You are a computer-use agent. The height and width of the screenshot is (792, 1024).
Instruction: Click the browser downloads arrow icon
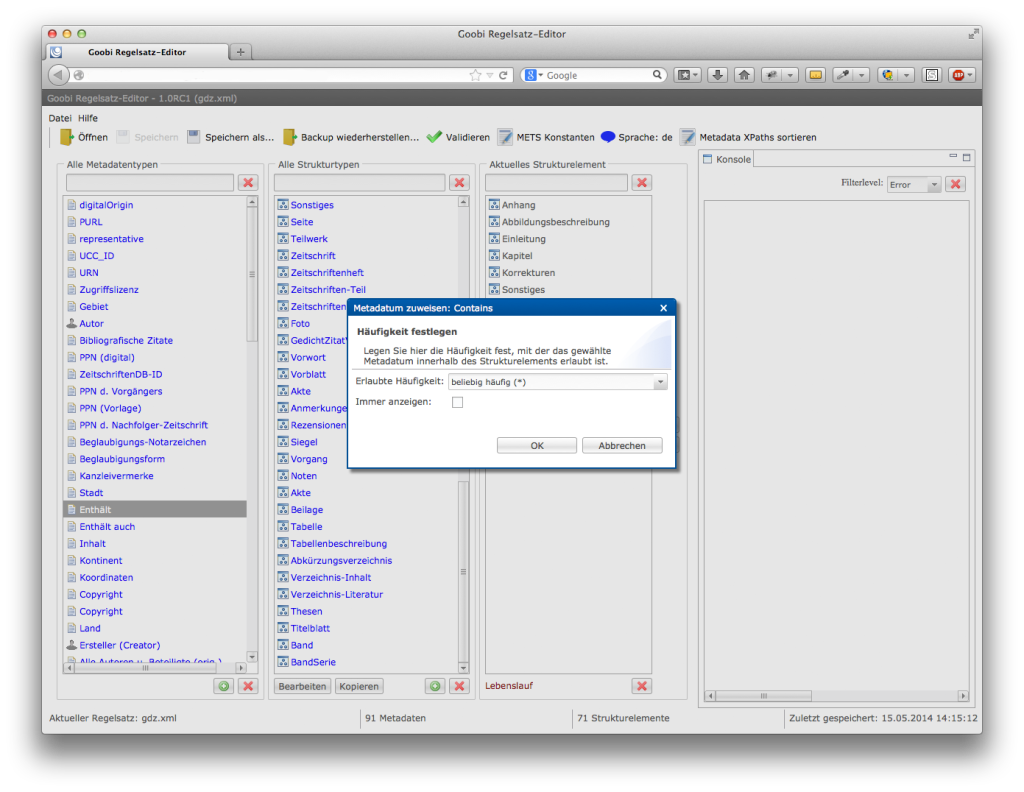[x=718, y=75]
